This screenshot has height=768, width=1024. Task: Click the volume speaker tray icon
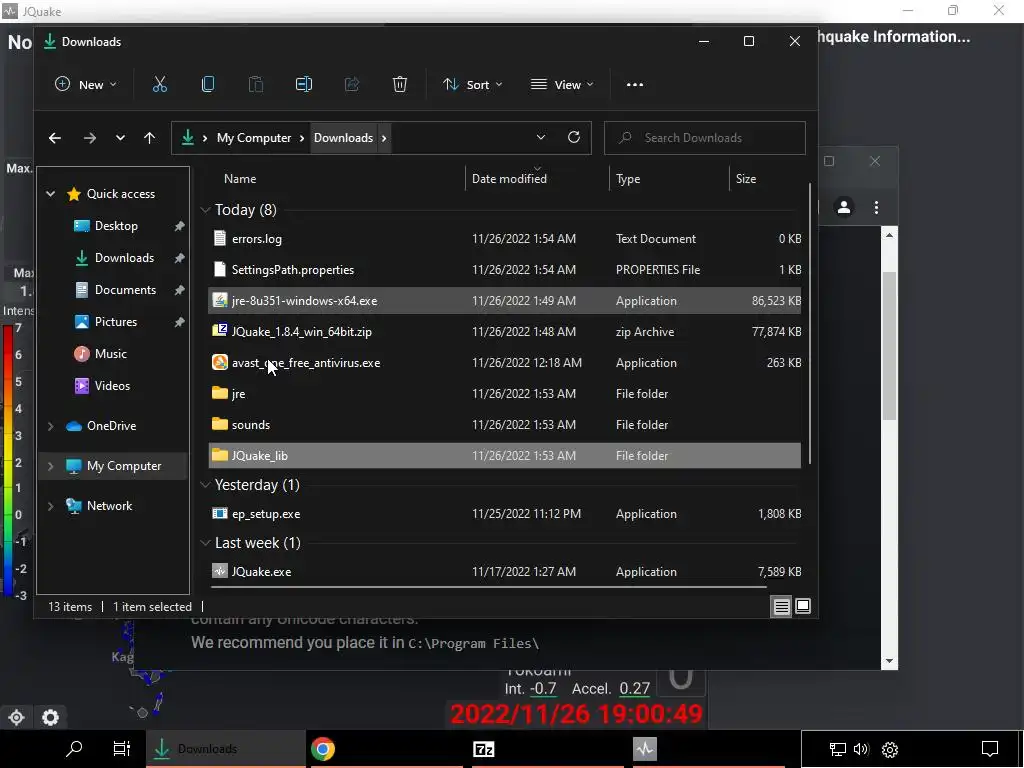pos(861,749)
